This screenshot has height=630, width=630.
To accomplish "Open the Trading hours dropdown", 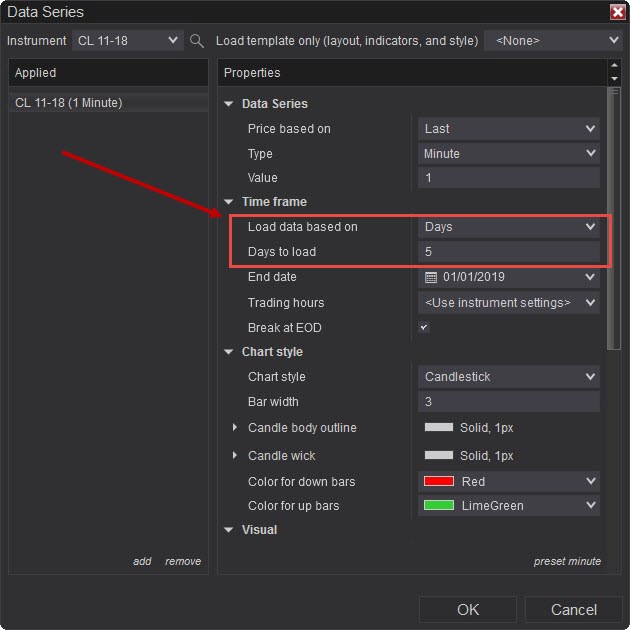I will click(509, 303).
